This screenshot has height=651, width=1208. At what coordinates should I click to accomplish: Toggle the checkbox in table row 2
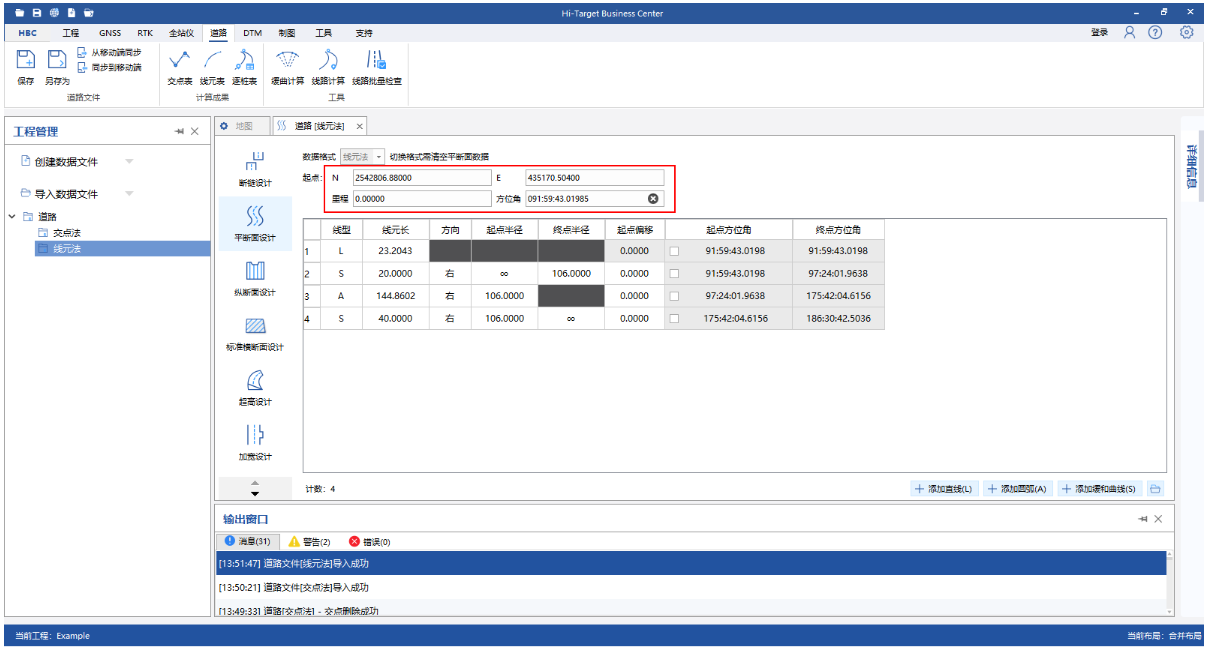[x=675, y=273]
